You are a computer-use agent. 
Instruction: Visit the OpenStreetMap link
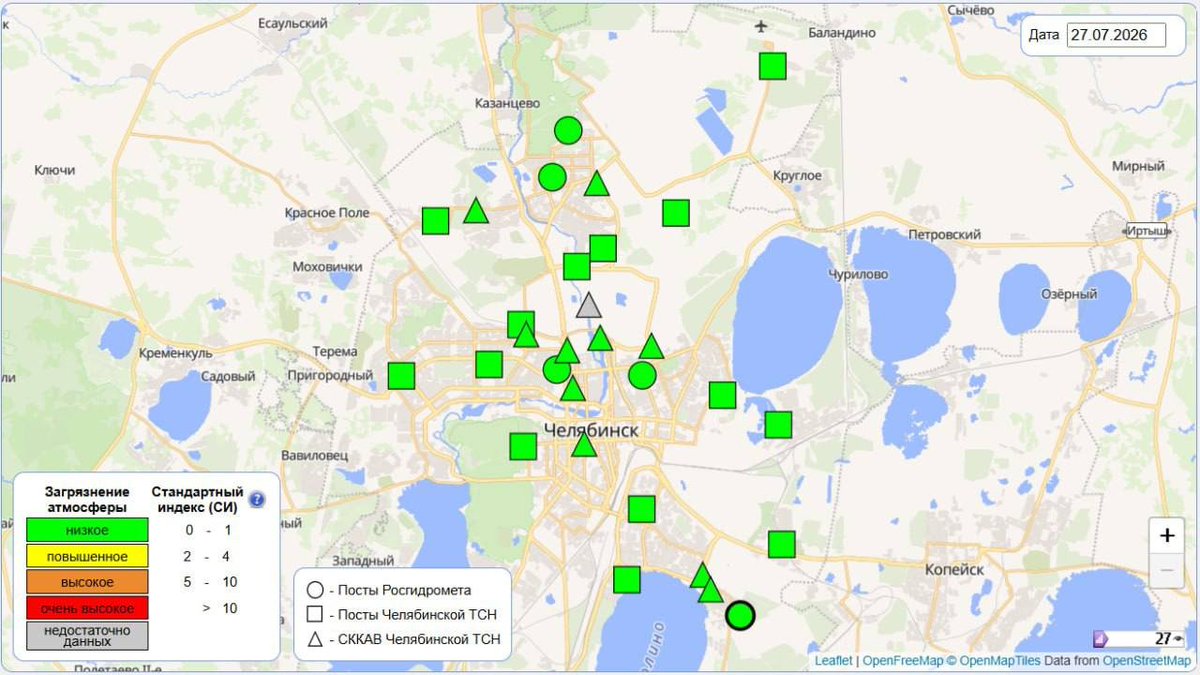pos(1148,660)
